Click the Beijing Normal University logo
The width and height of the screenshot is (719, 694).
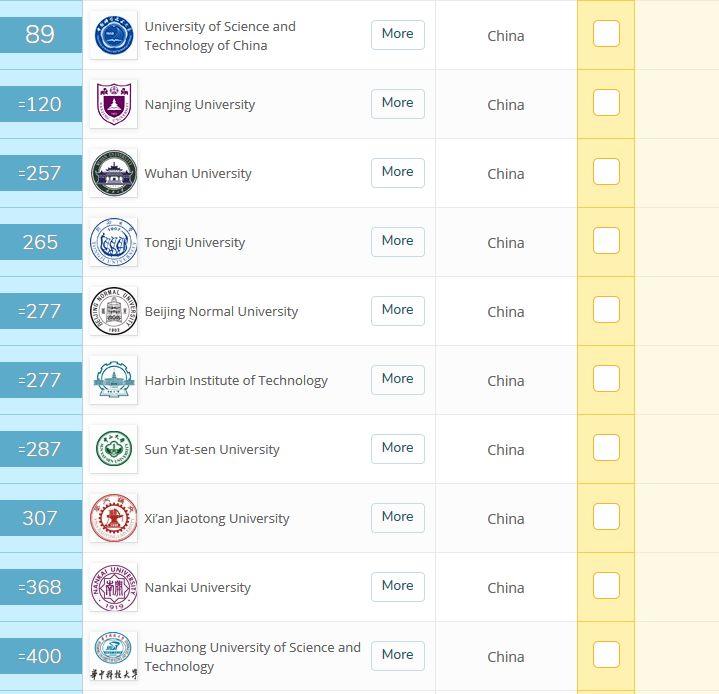[x=113, y=312]
